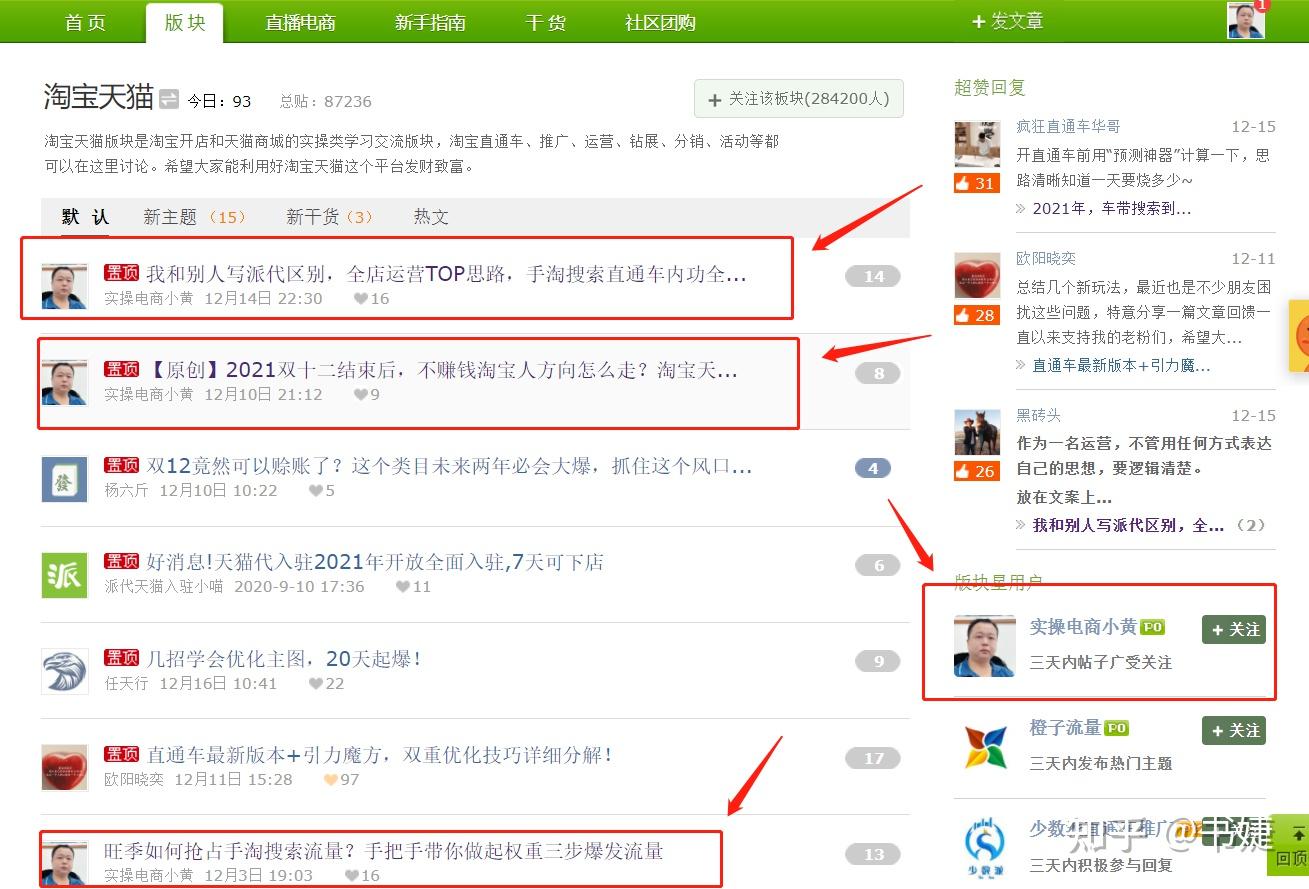Switch to 新干货 (3) tab
Screen dimensions: 1309x889
point(330,217)
